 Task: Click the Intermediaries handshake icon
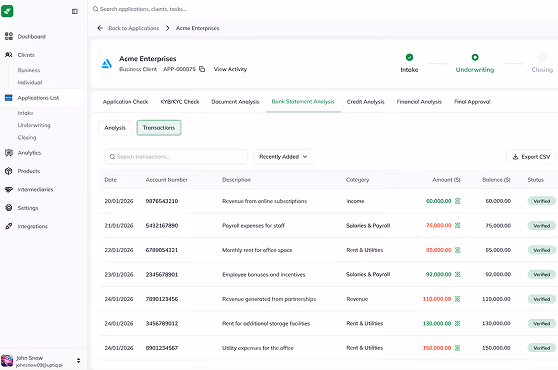[9, 190]
